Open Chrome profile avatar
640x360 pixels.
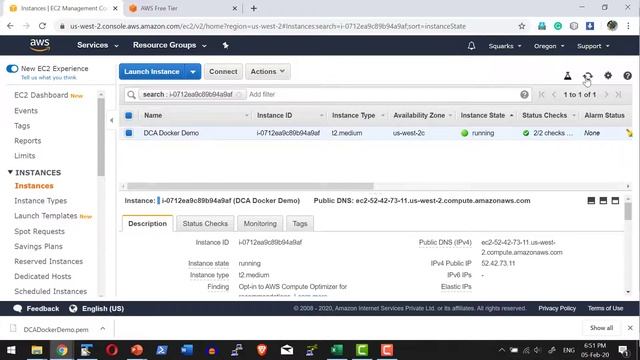pos(611,26)
